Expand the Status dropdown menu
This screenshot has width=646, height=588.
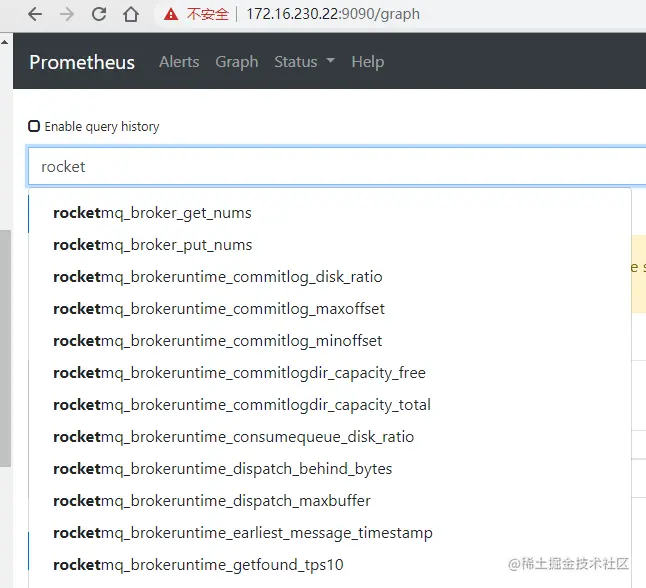coord(304,62)
